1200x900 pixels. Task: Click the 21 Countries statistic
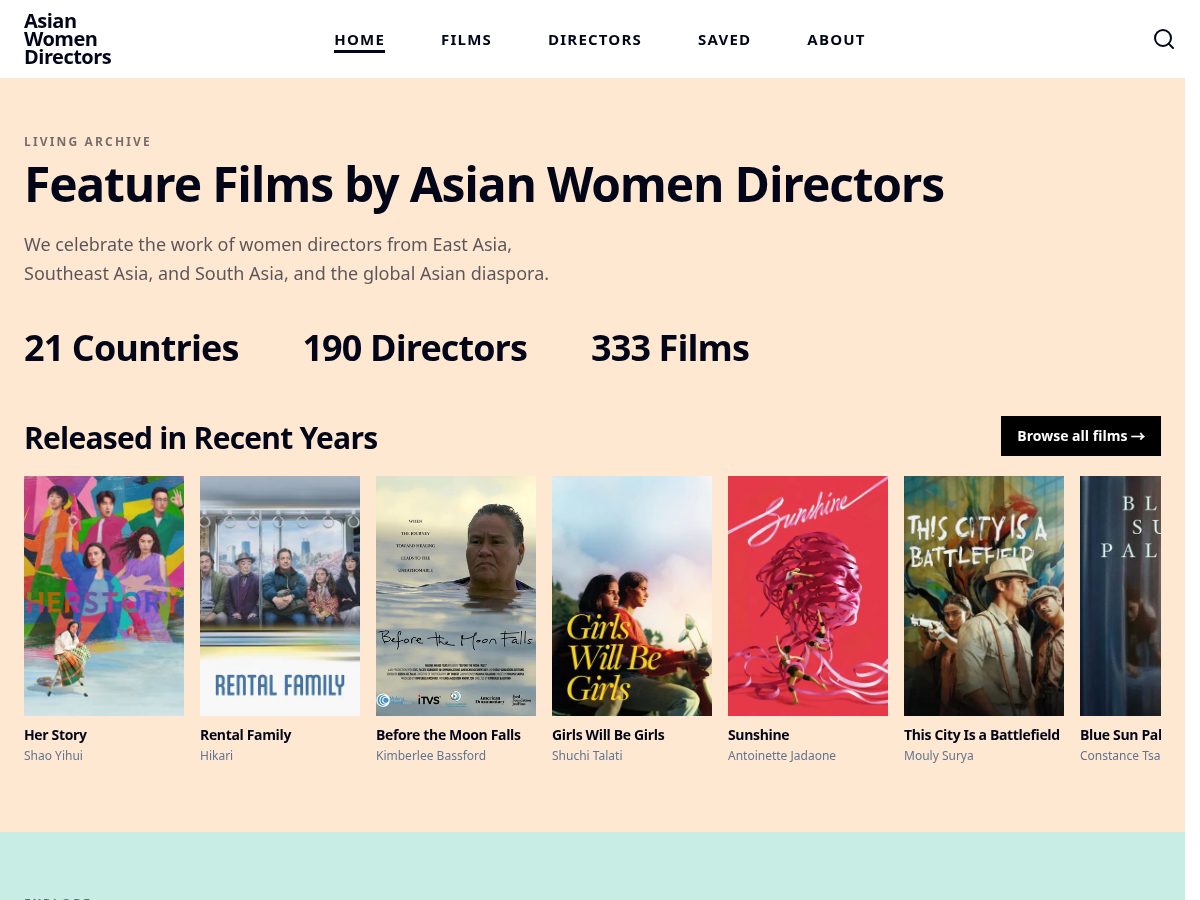(131, 348)
